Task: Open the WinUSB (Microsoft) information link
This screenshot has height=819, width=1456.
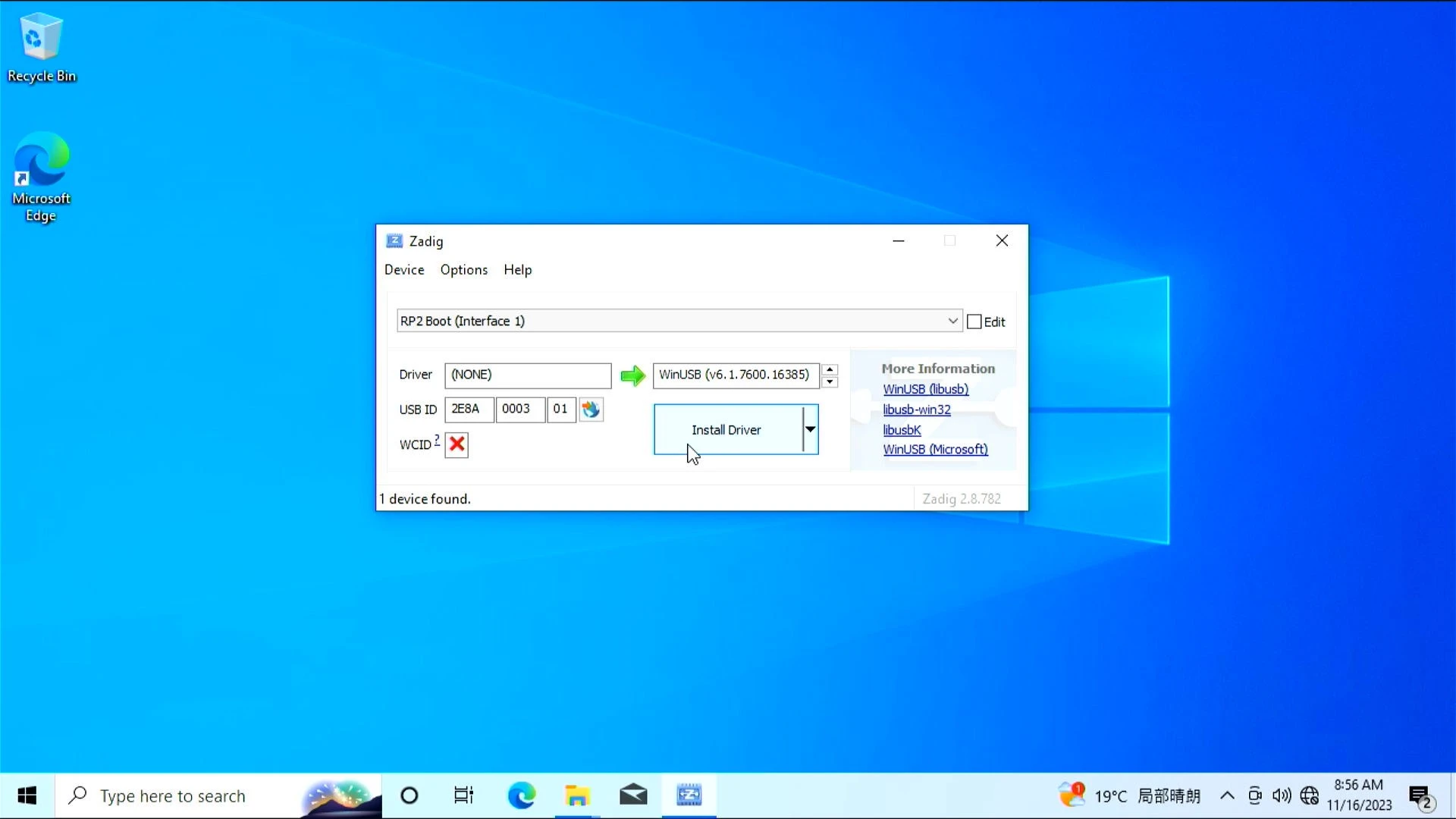Action: click(x=935, y=450)
